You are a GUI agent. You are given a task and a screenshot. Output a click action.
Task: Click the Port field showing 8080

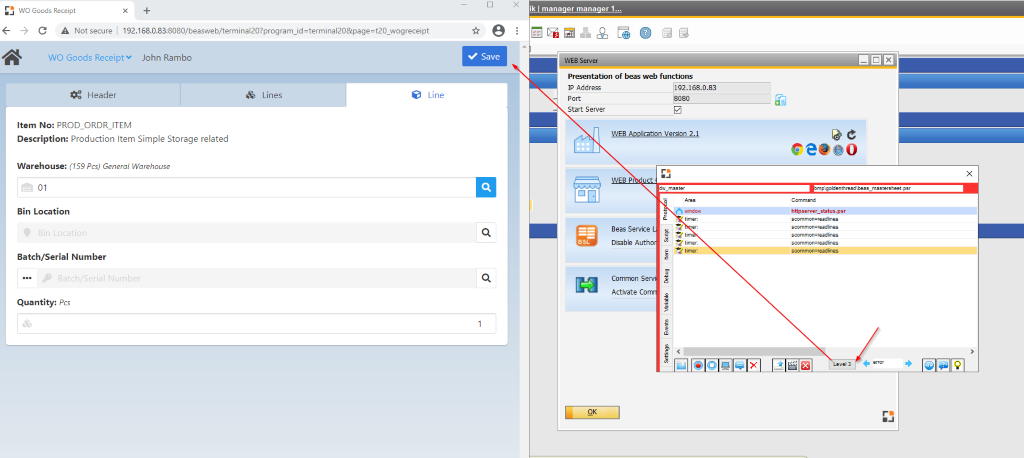point(722,99)
